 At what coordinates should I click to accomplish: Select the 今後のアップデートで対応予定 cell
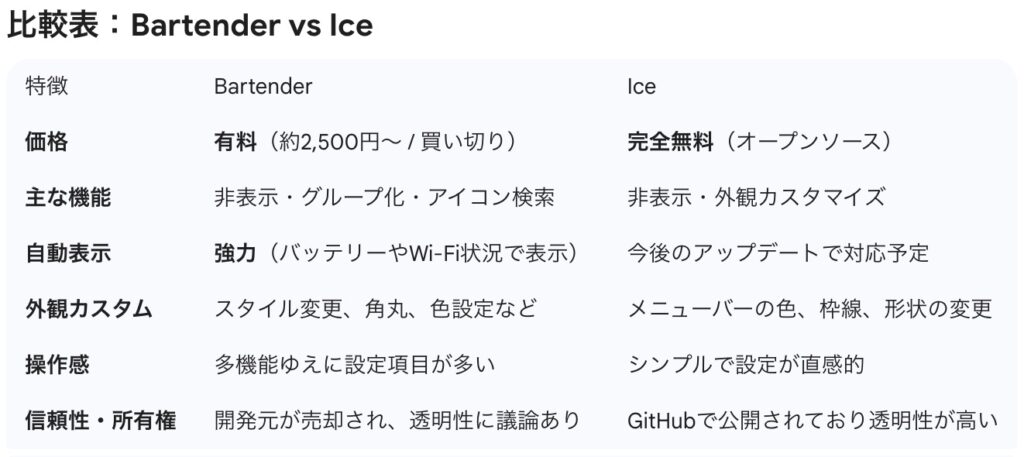point(778,253)
